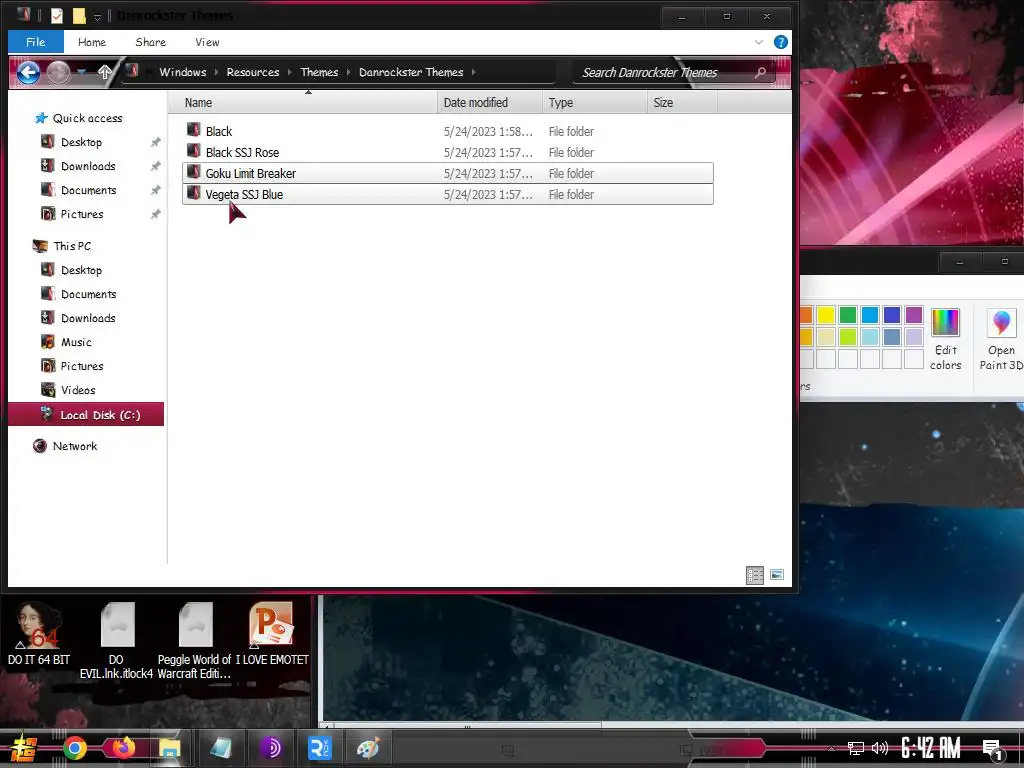Expand the arrow after Windows breadcrumb

216,72
